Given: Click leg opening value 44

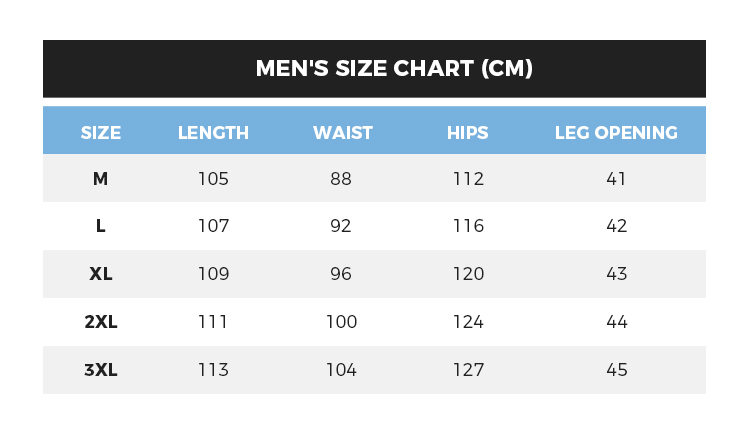Looking at the screenshot, I should [616, 322].
